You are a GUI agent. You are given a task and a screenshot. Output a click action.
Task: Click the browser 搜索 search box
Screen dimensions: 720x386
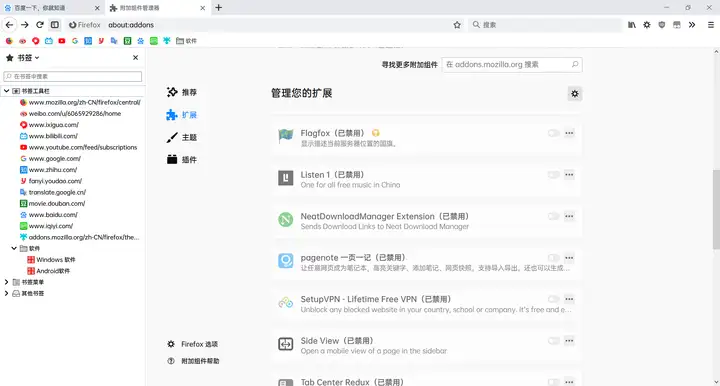[545, 25]
